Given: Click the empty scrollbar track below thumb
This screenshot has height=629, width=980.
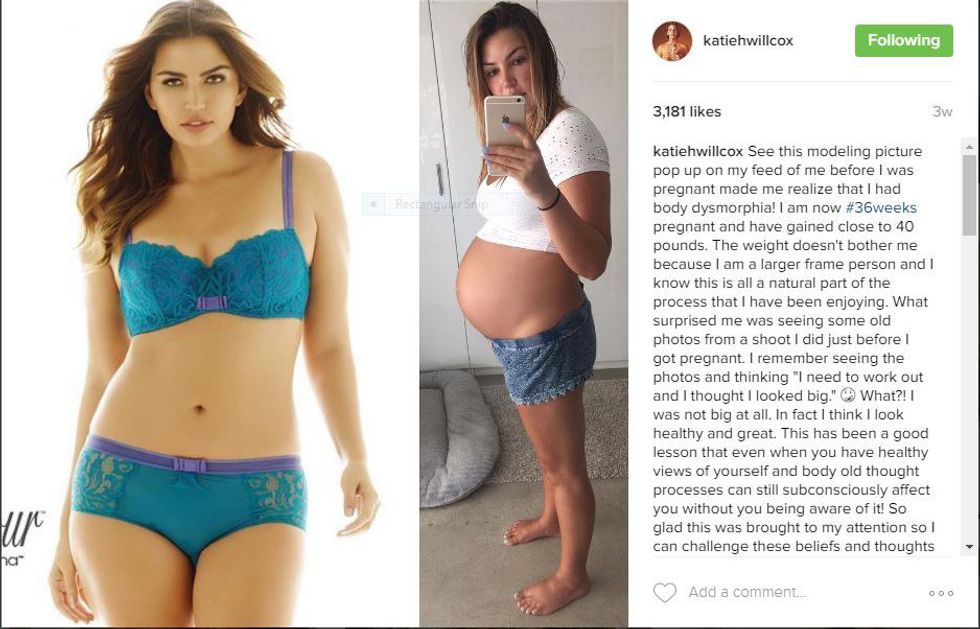Looking at the screenshot, I should click(969, 388).
